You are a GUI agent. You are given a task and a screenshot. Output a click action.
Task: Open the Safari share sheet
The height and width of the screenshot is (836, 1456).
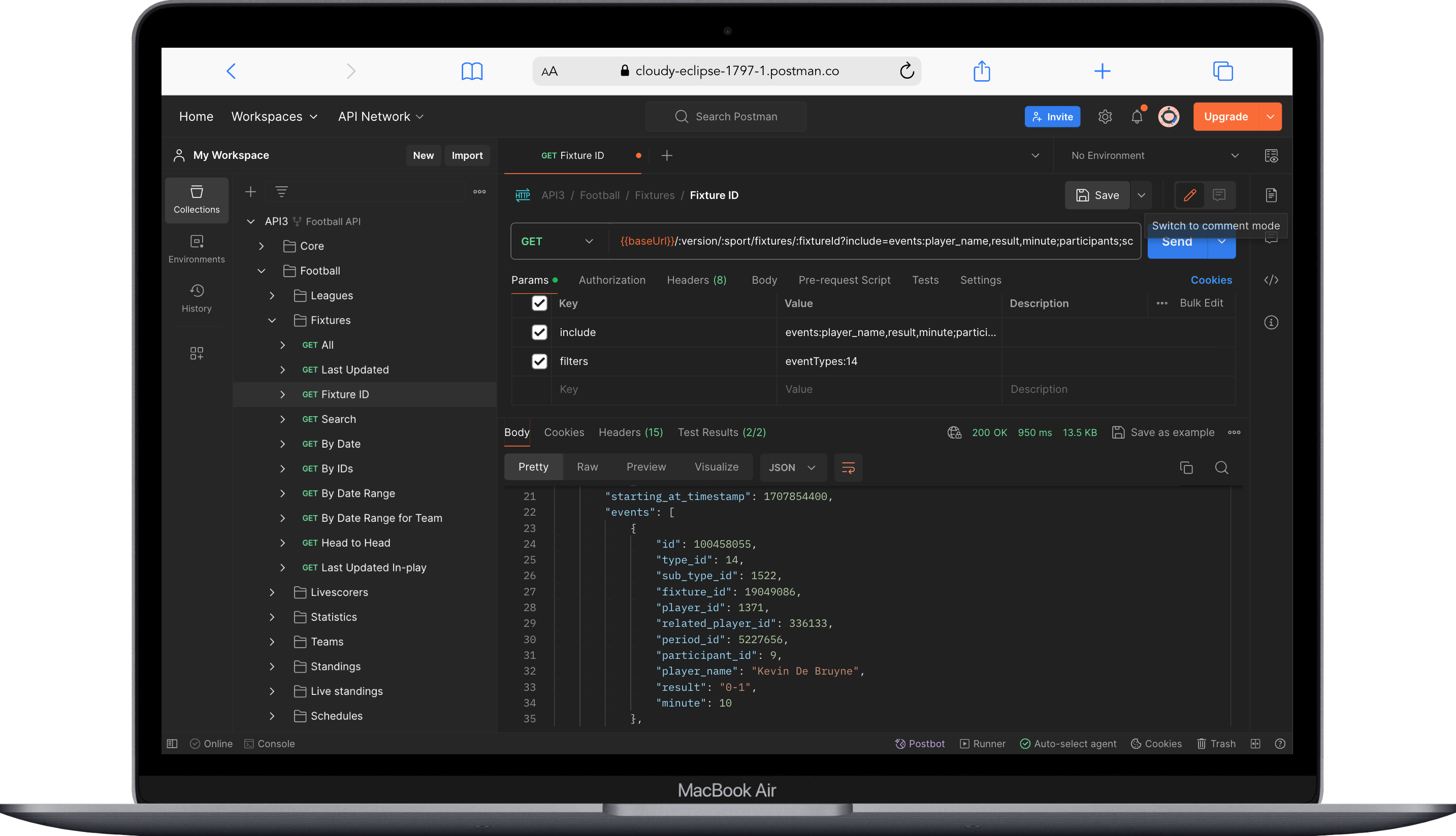[982, 71]
